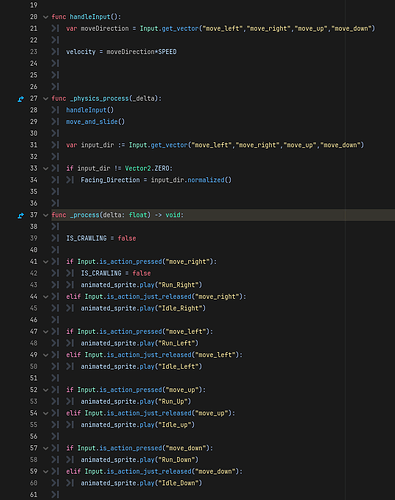Collapse the handleInput function on line 20
395x500 pixels.
(x=46, y=17)
